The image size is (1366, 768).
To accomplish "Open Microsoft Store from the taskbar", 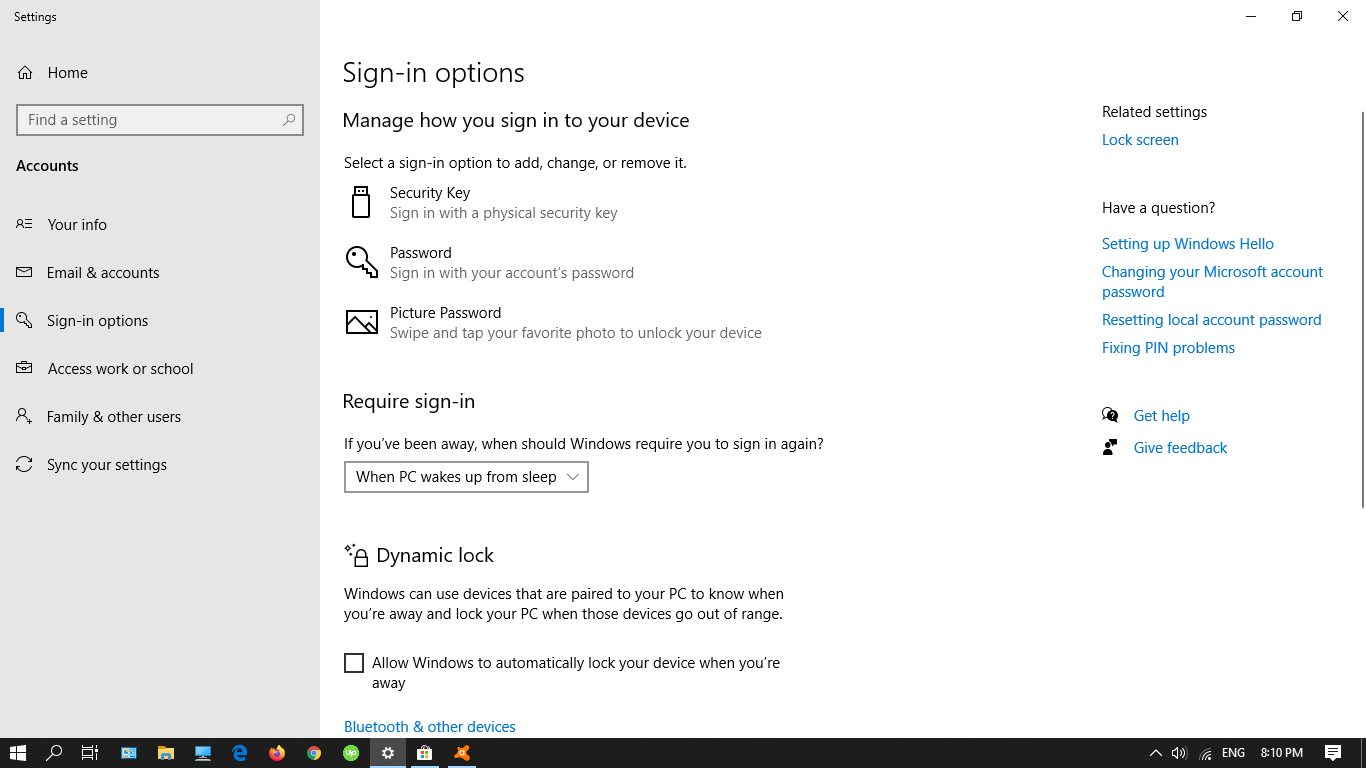I will coord(424,753).
